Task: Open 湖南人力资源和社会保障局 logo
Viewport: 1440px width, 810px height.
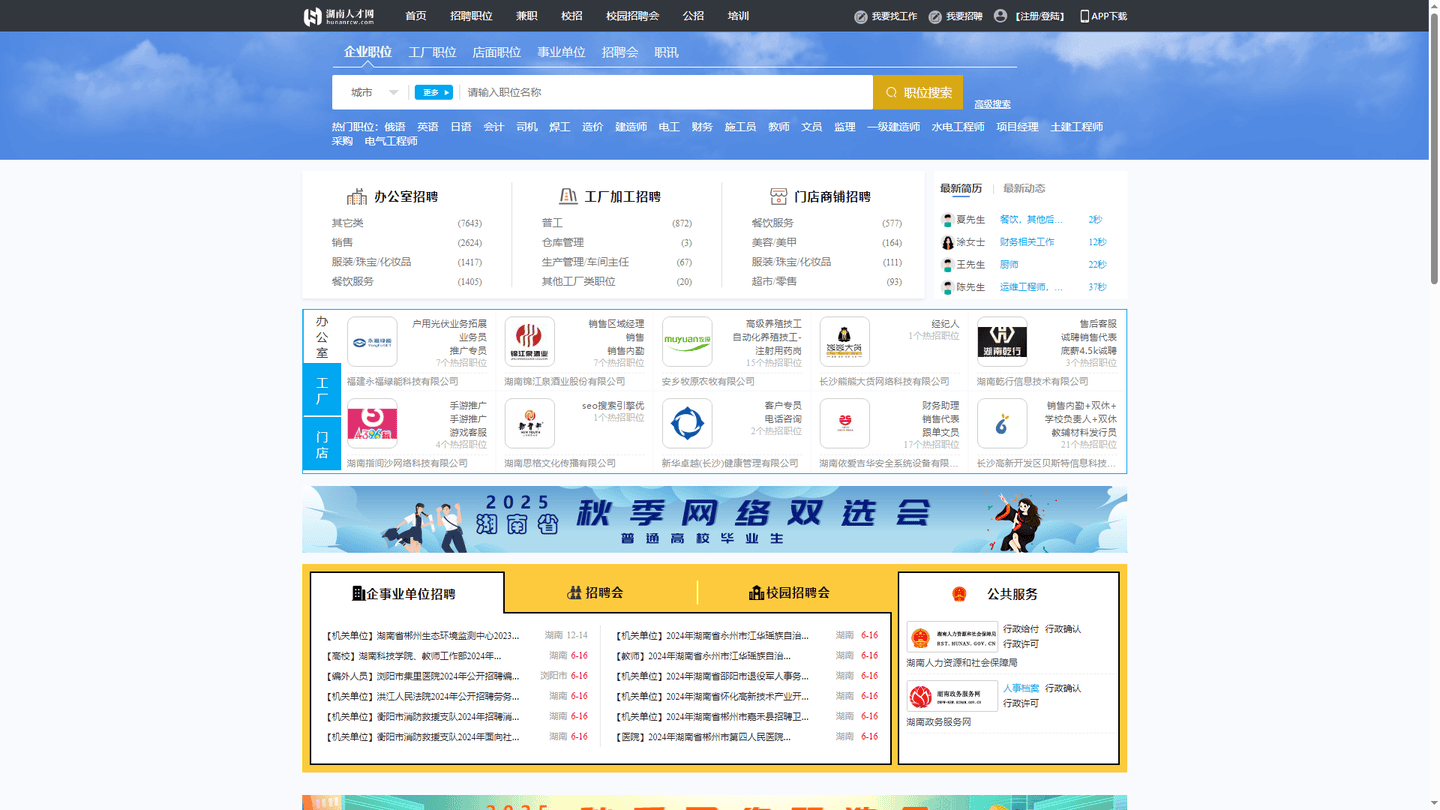Action: 952,637
